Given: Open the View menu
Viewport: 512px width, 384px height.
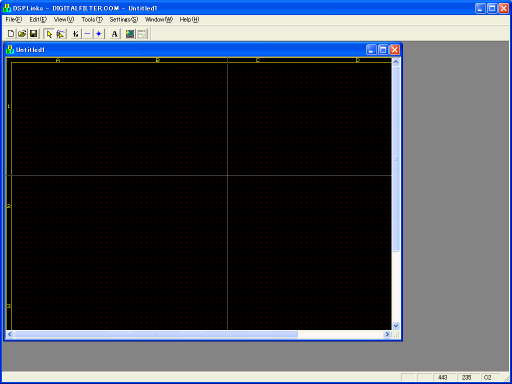Looking at the screenshot, I should pyautogui.click(x=64, y=20).
